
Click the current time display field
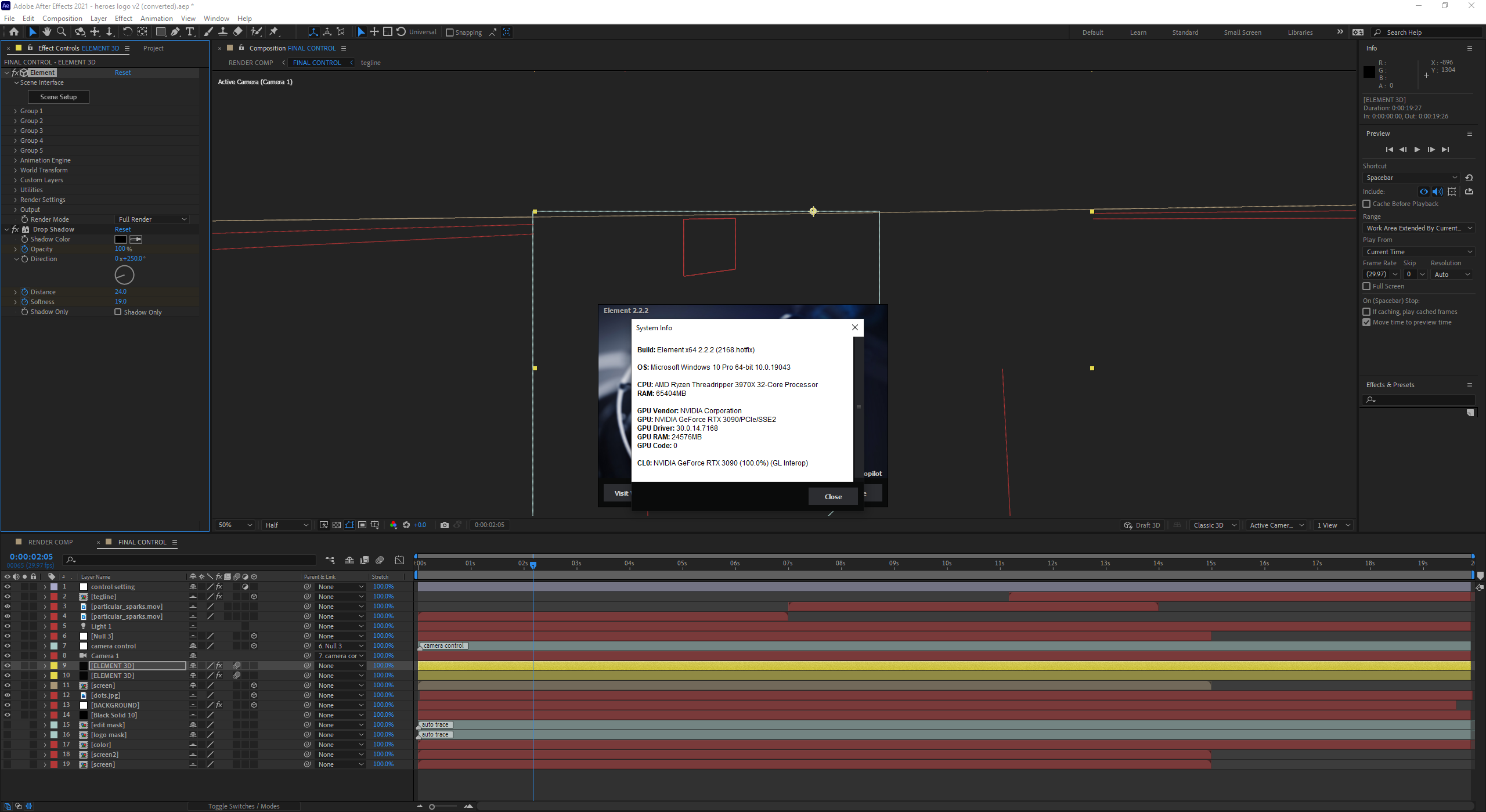point(31,556)
